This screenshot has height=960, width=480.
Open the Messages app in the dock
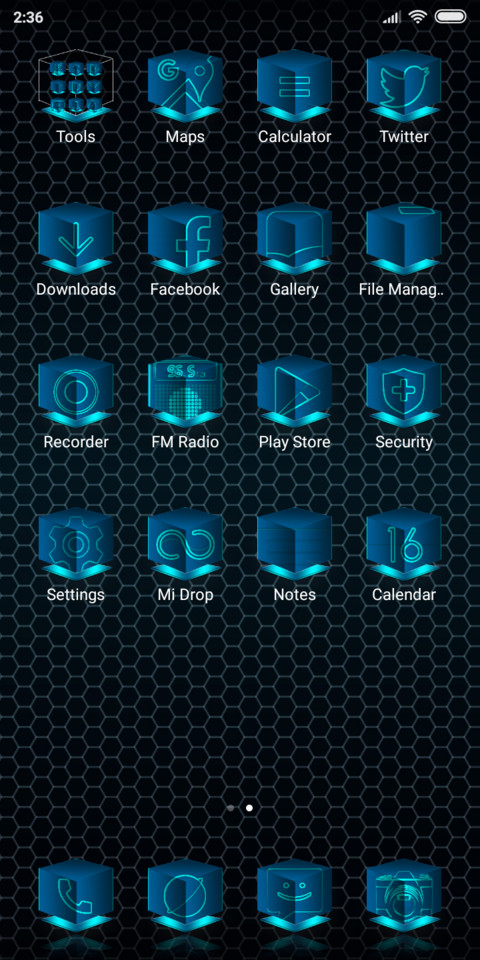[x=294, y=895]
